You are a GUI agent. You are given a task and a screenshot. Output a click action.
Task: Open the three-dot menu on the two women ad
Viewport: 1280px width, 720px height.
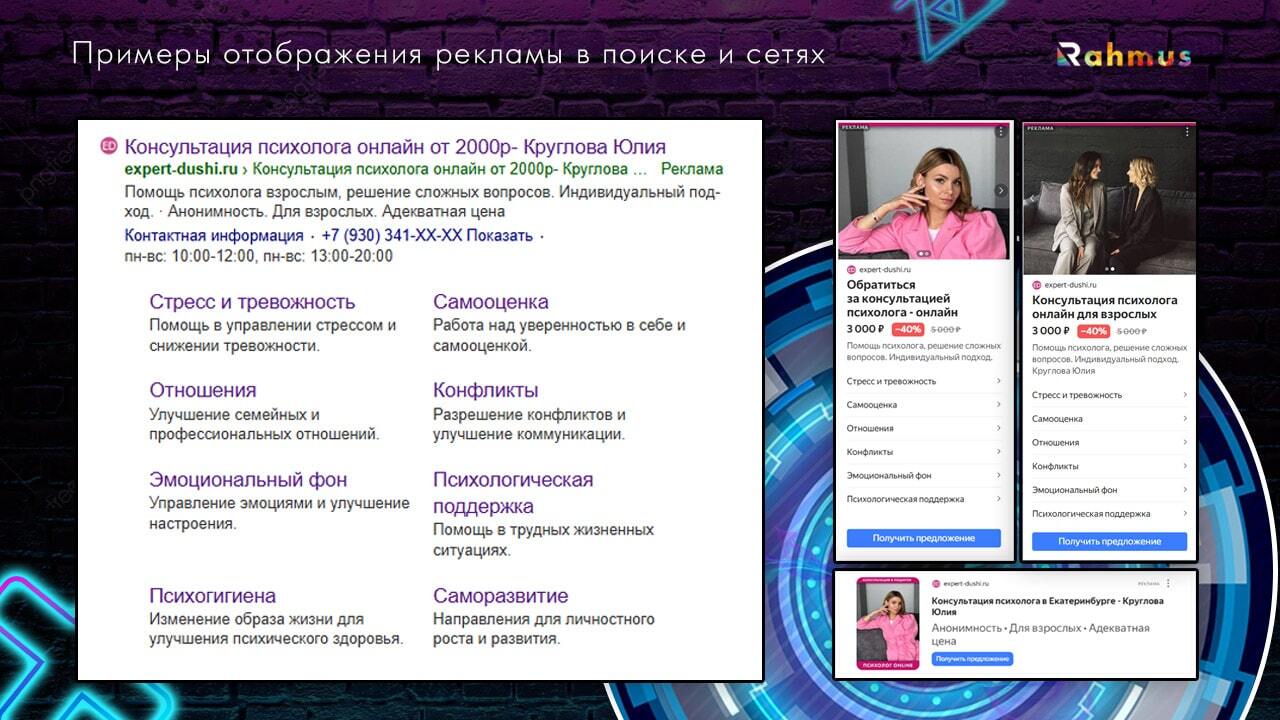pyautogui.click(x=1186, y=132)
